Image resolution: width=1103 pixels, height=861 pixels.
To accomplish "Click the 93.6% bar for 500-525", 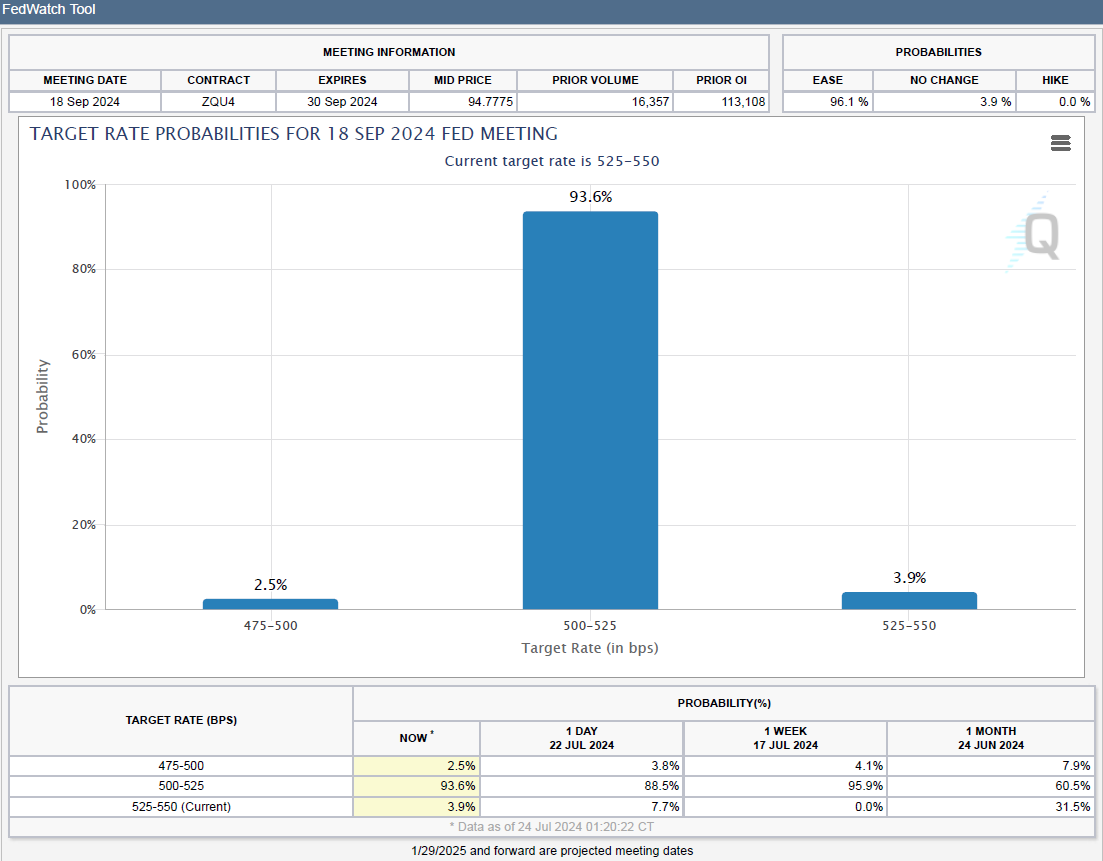I will click(x=590, y=410).
